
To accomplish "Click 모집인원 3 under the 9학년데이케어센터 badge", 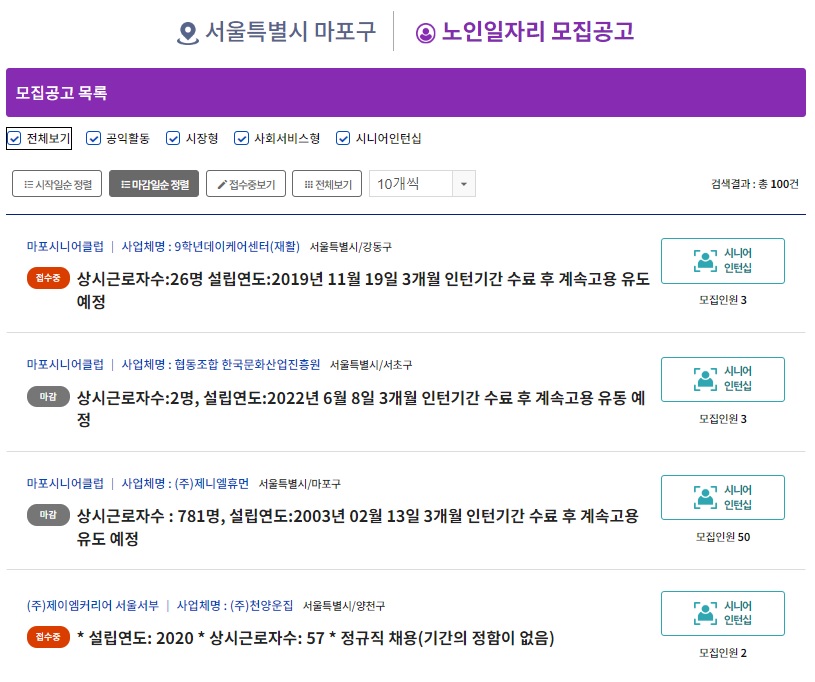I will [x=723, y=300].
